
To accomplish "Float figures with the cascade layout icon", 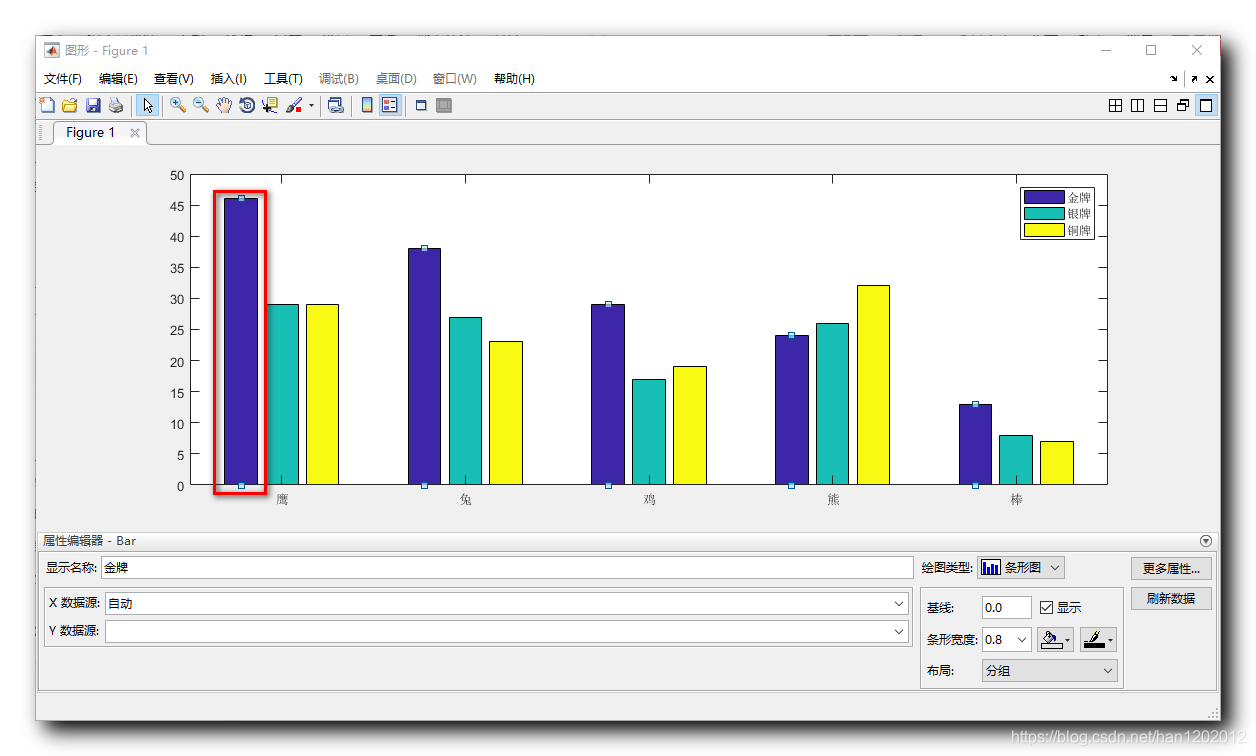I will [1184, 105].
